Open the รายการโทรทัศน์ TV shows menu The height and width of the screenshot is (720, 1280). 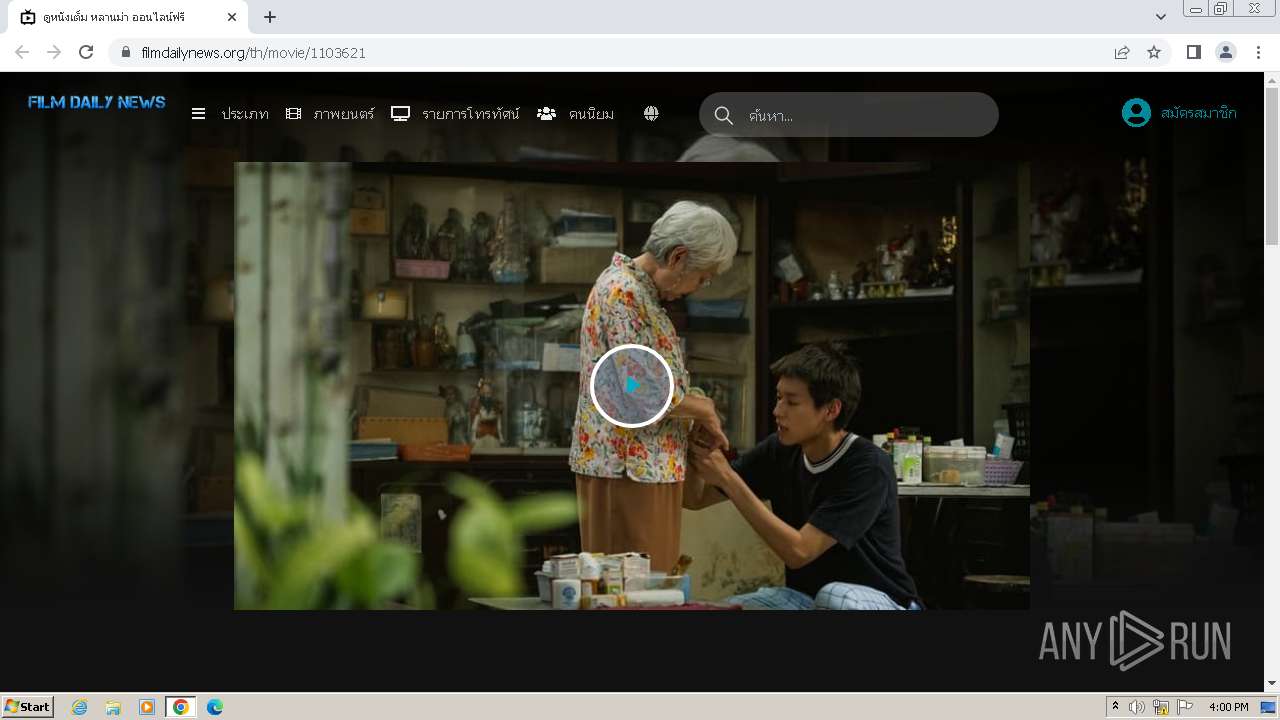pyautogui.click(x=455, y=114)
